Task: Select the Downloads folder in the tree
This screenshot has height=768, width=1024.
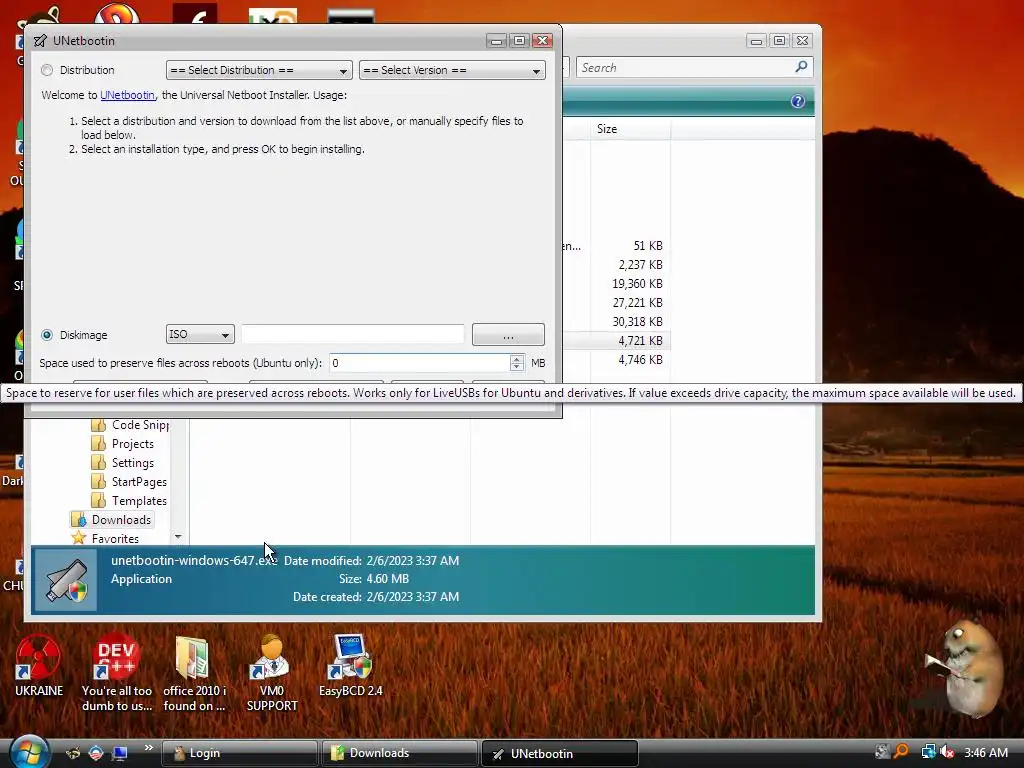Action: (112, 520)
